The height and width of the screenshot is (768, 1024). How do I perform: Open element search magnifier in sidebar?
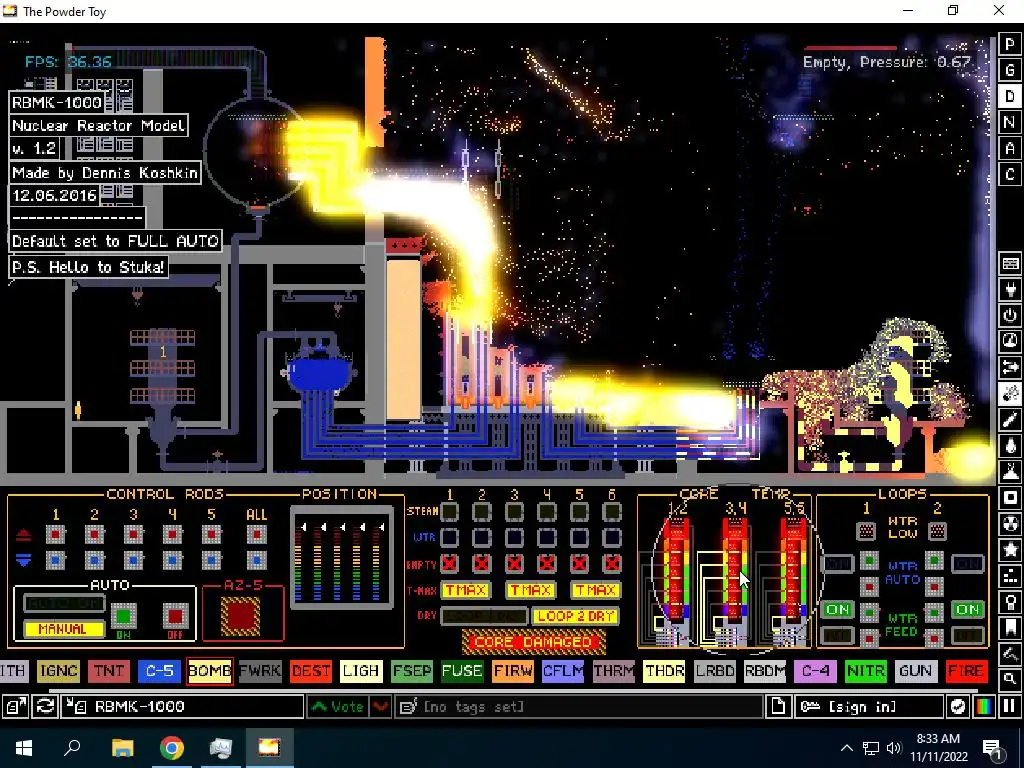point(1010,679)
